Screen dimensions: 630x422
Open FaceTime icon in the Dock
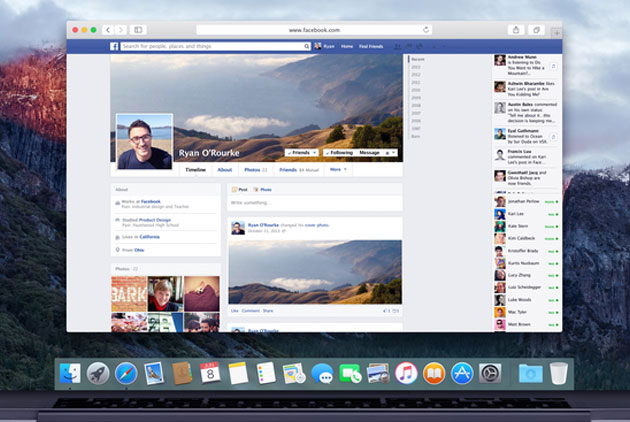(x=350, y=373)
